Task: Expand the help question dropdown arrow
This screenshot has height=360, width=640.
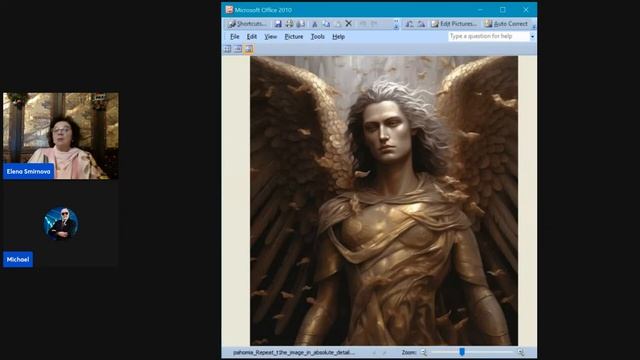Action: [x=532, y=36]
